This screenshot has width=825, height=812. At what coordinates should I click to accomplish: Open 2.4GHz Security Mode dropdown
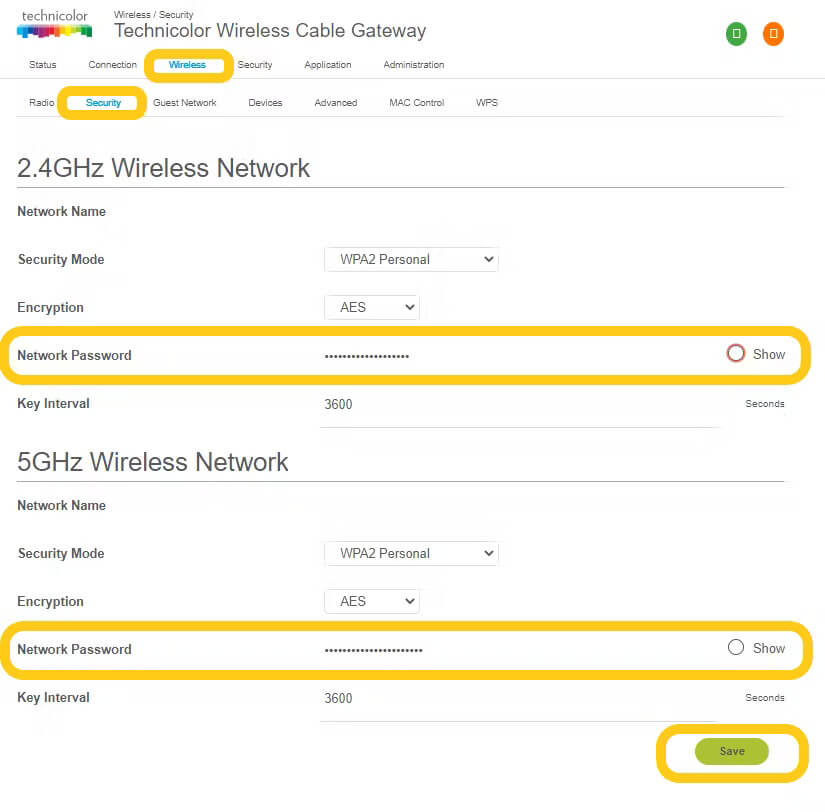click(x=411, y=259)
